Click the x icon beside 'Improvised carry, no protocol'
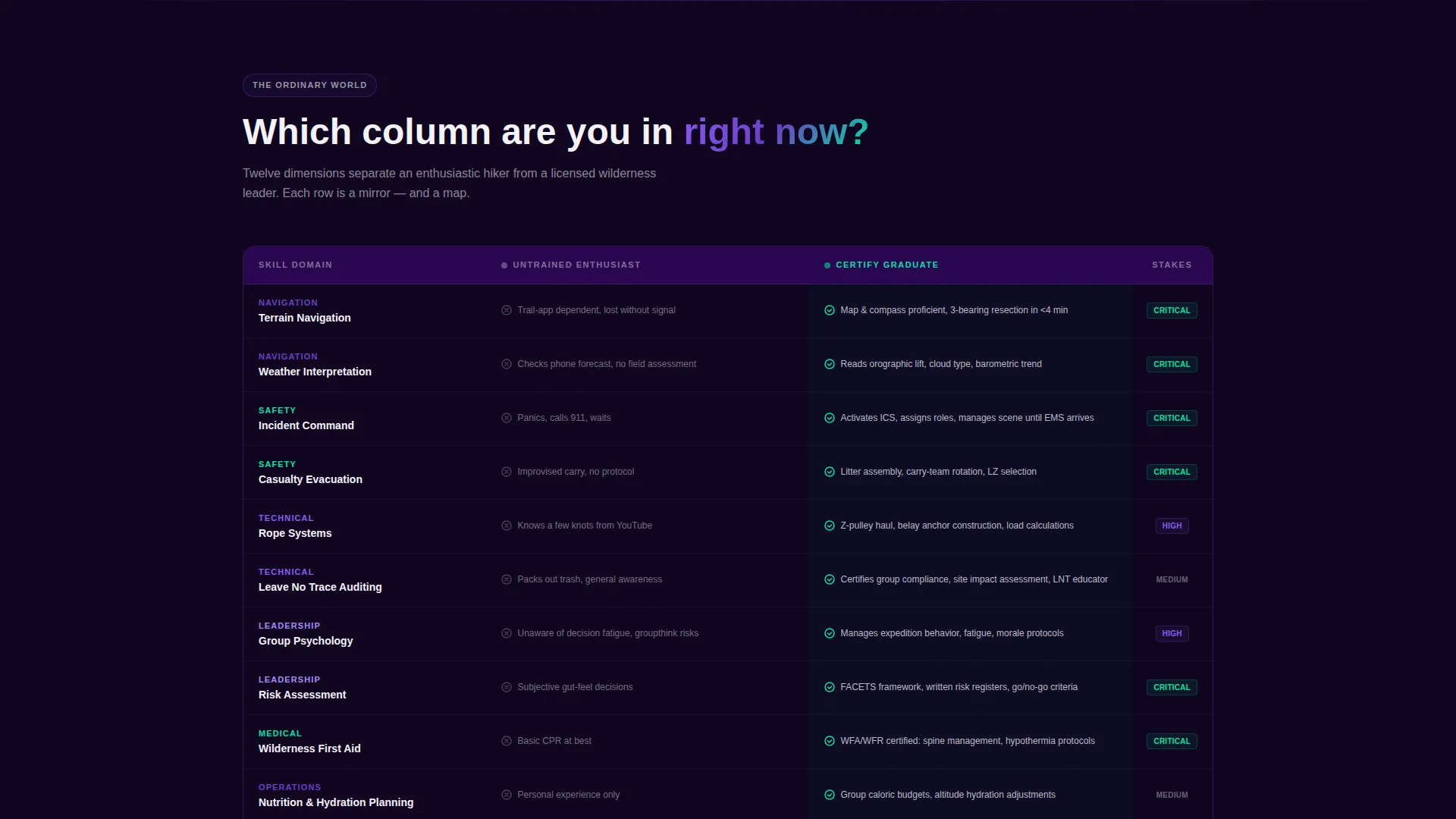The width and height of the screenshot is (1456, 819). click(x=507, y=472)
